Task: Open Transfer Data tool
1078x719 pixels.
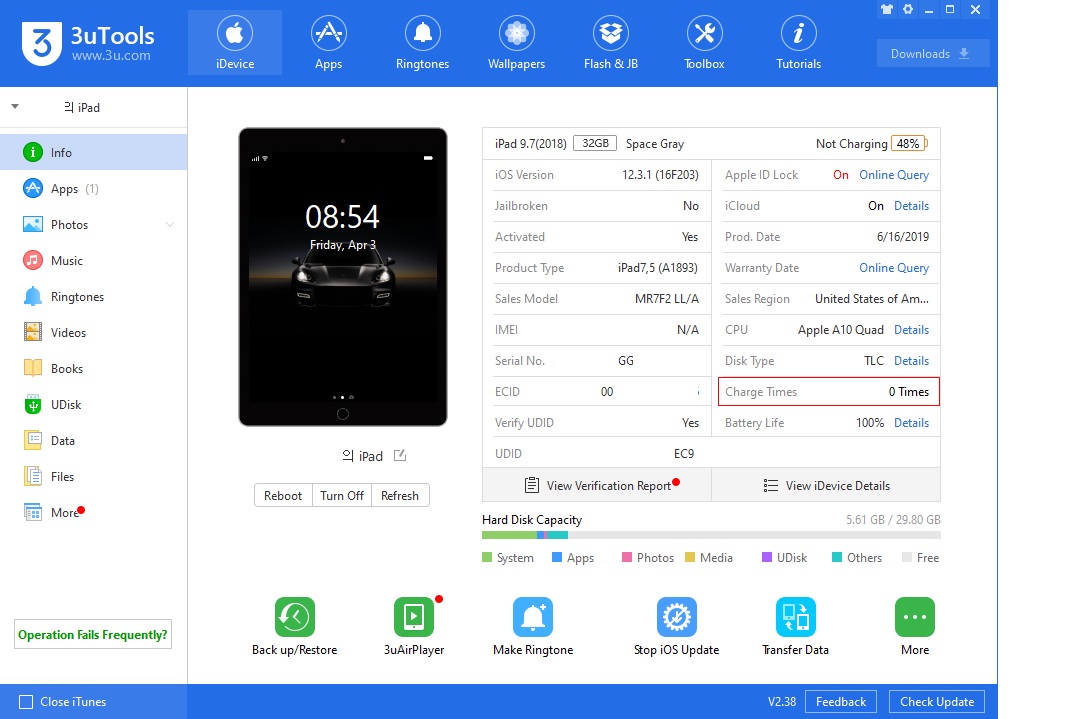Action: coord(795,626)
